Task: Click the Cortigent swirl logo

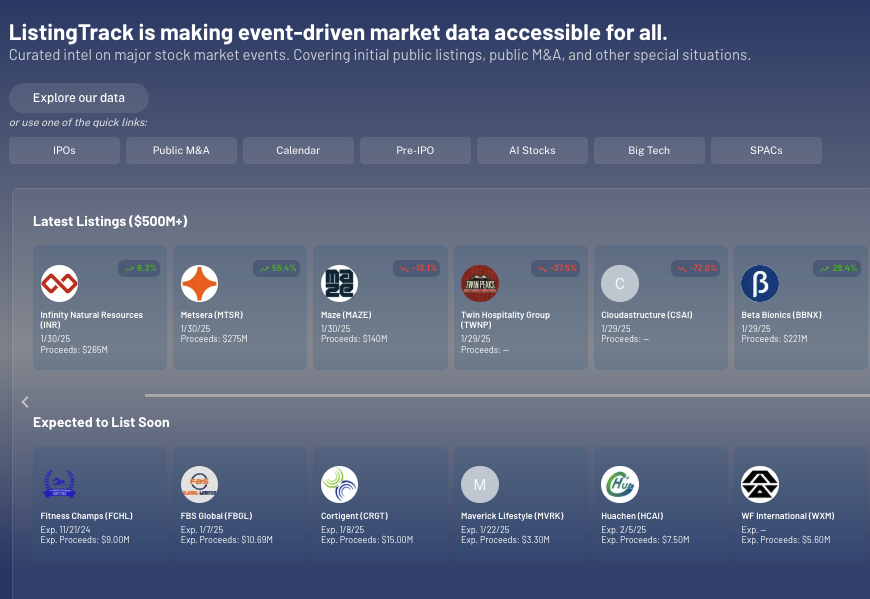Action: [340, 484]
